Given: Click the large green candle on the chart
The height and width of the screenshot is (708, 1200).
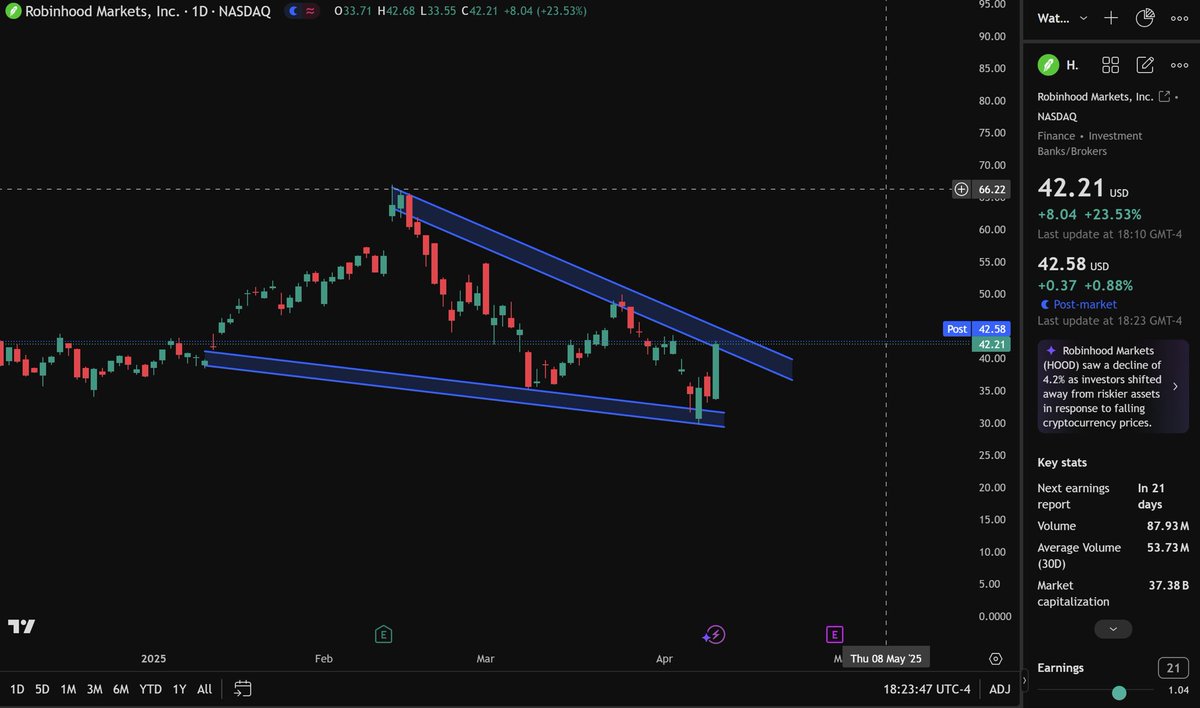Looking at the screenshot, I should pos(715,372).
